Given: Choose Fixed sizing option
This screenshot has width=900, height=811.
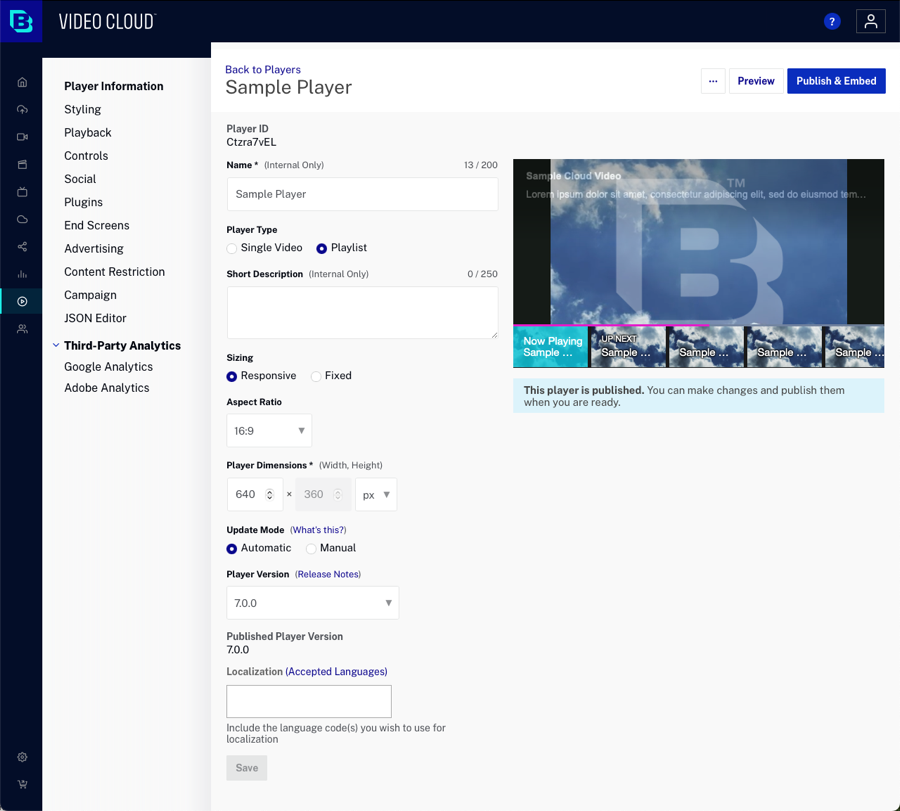Looking at the screenshot, I should coord(316,376).
